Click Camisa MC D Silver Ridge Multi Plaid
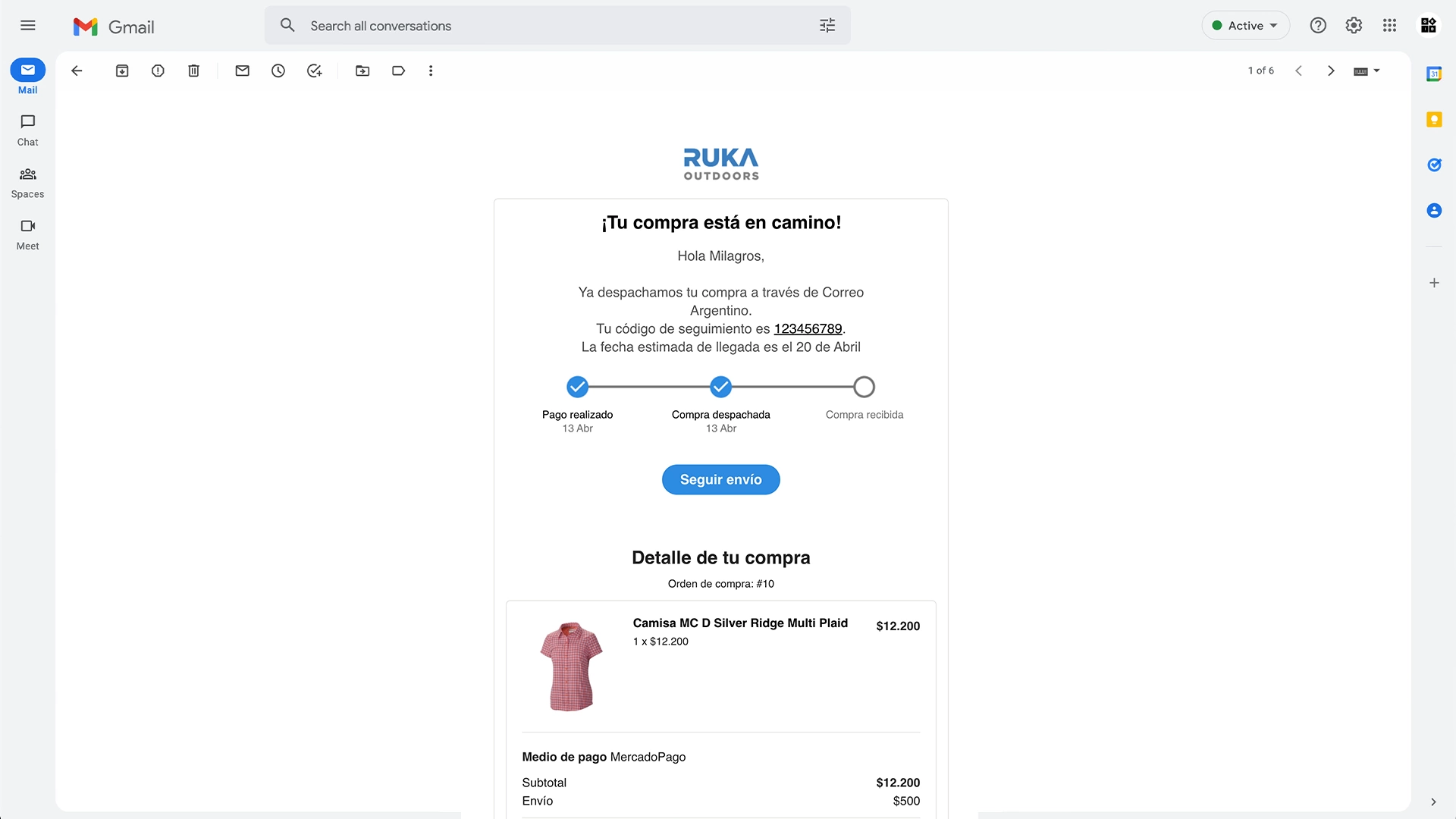Screen dimensions: 1456x819 740,623
